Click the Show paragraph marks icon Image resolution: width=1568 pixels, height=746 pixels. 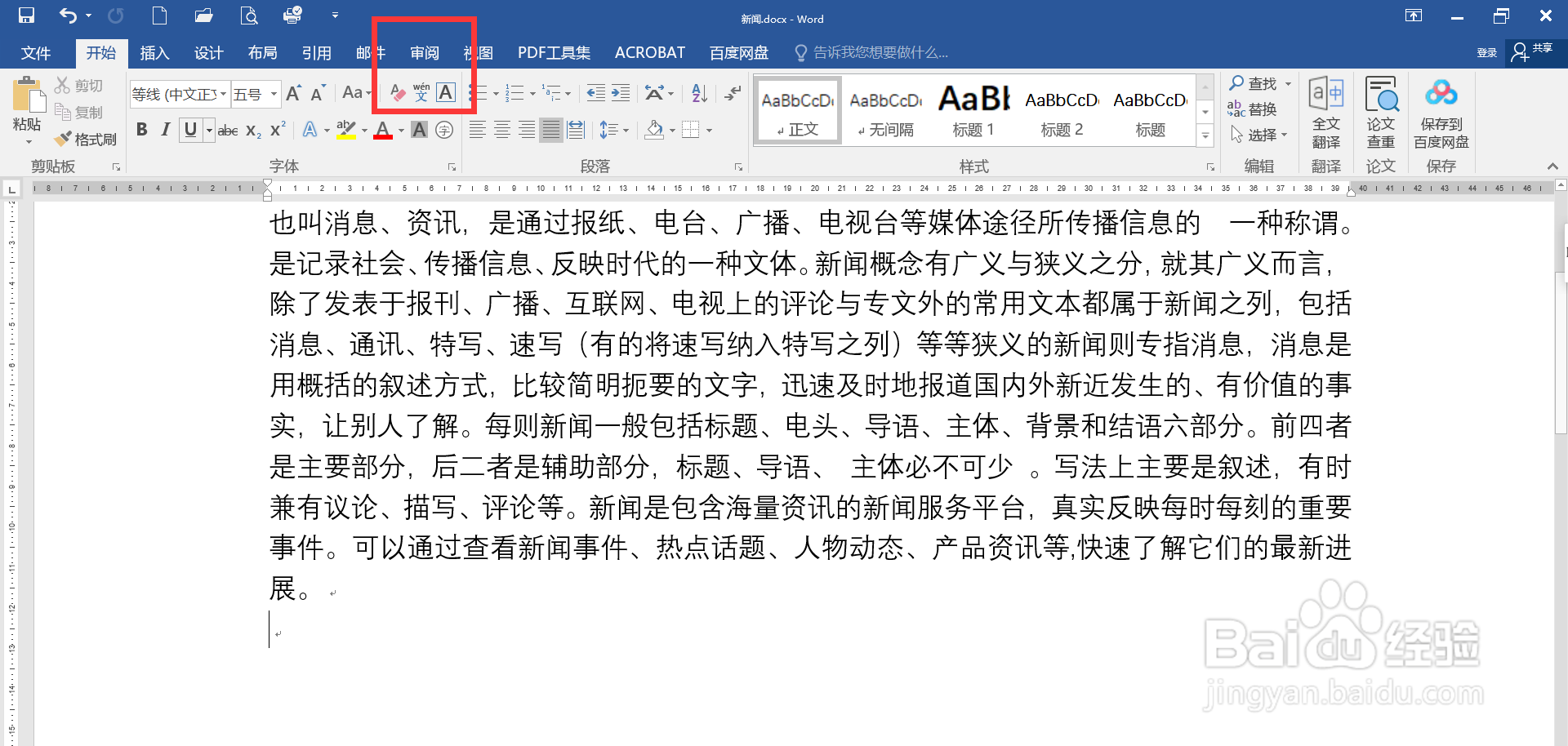733,93
